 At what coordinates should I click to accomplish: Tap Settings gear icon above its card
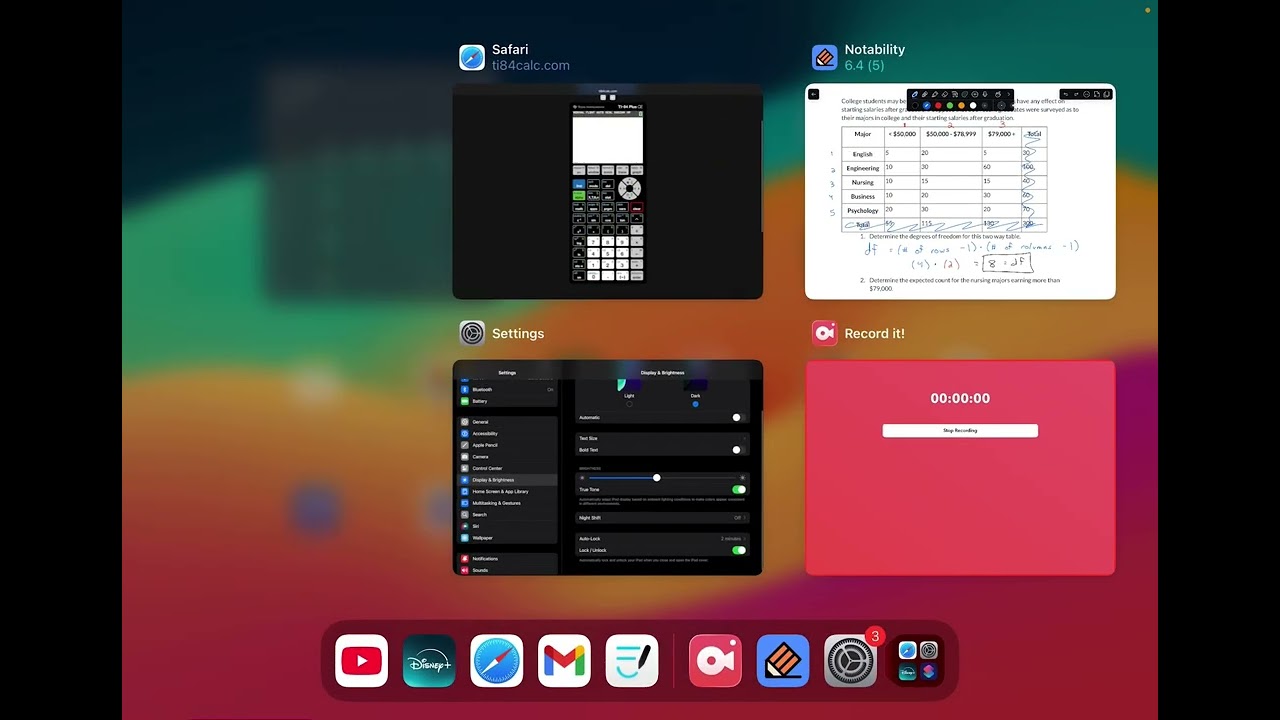(472, 333)
